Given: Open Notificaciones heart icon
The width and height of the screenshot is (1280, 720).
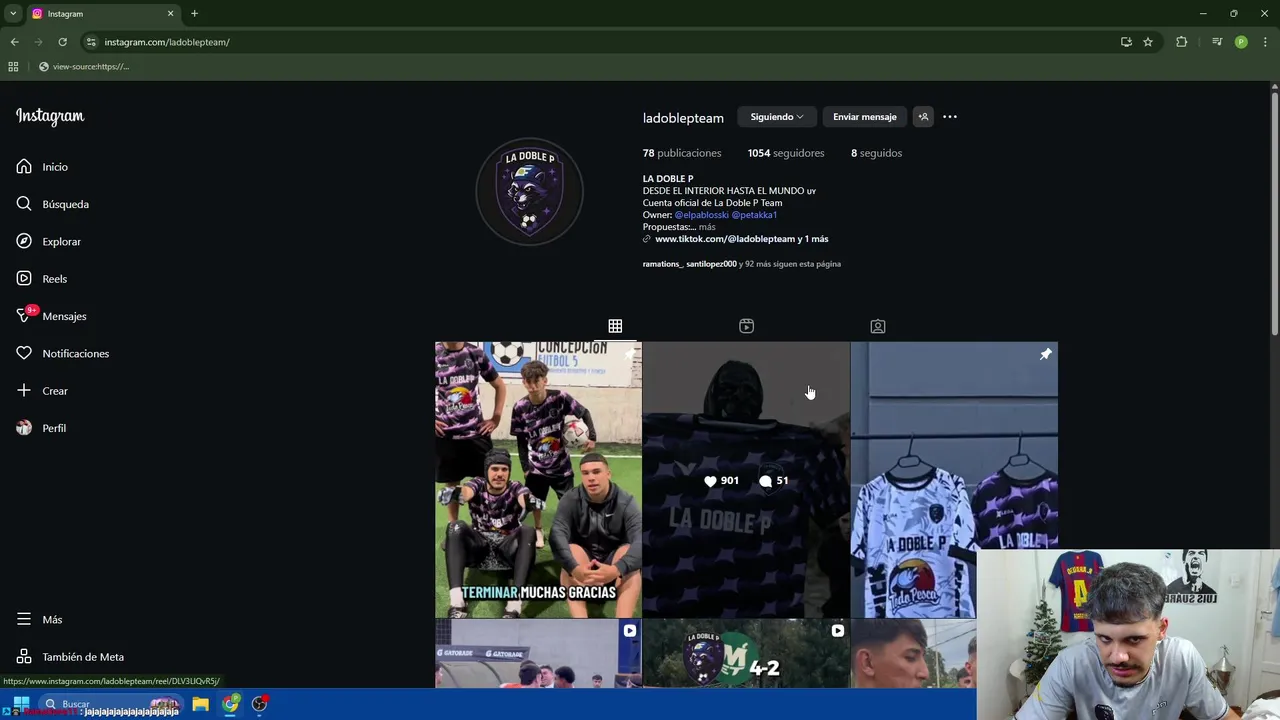Looking at the screenshot, I should [x=24, y=353].
